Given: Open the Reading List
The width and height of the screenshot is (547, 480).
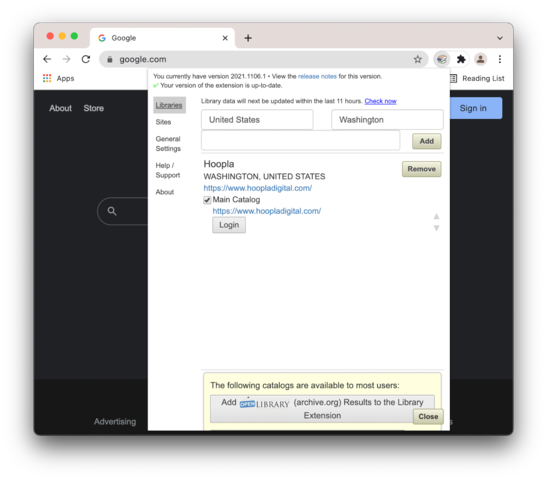Looking at the screenshot, I should coord(478,78).
